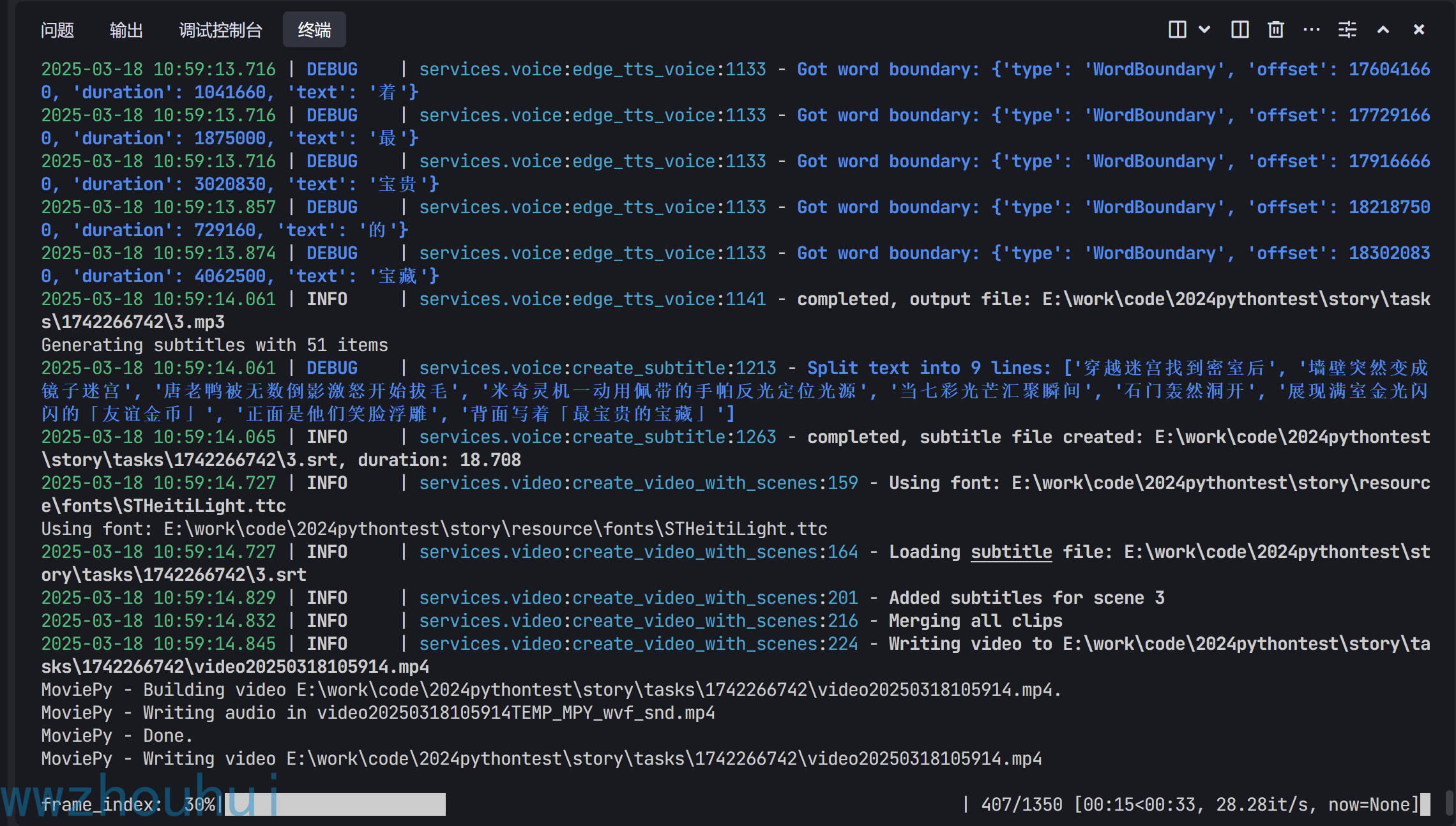
Task: Click the split icon beside the dropdown arrow
Action: point(1177,29)
